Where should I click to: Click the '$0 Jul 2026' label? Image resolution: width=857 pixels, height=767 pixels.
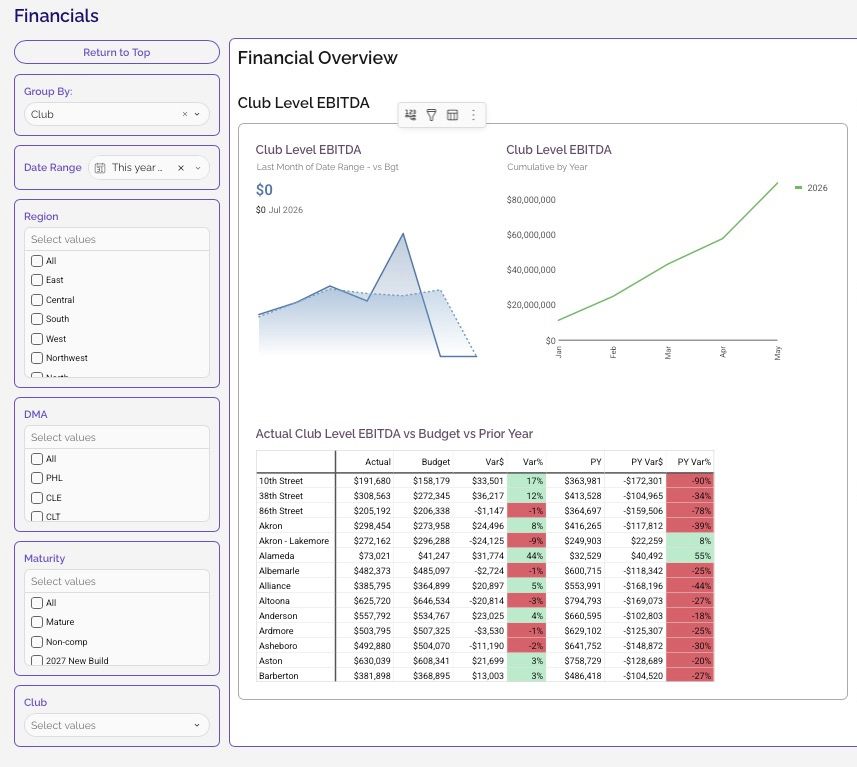(279, 210)
